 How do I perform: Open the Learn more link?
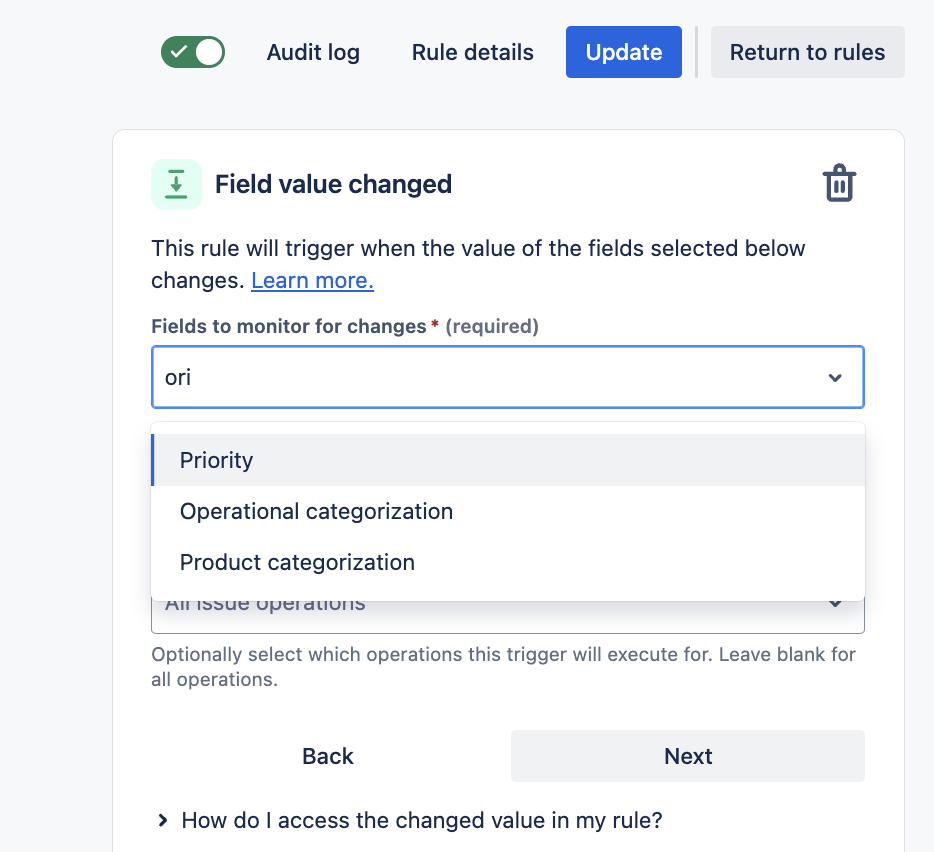312,280
